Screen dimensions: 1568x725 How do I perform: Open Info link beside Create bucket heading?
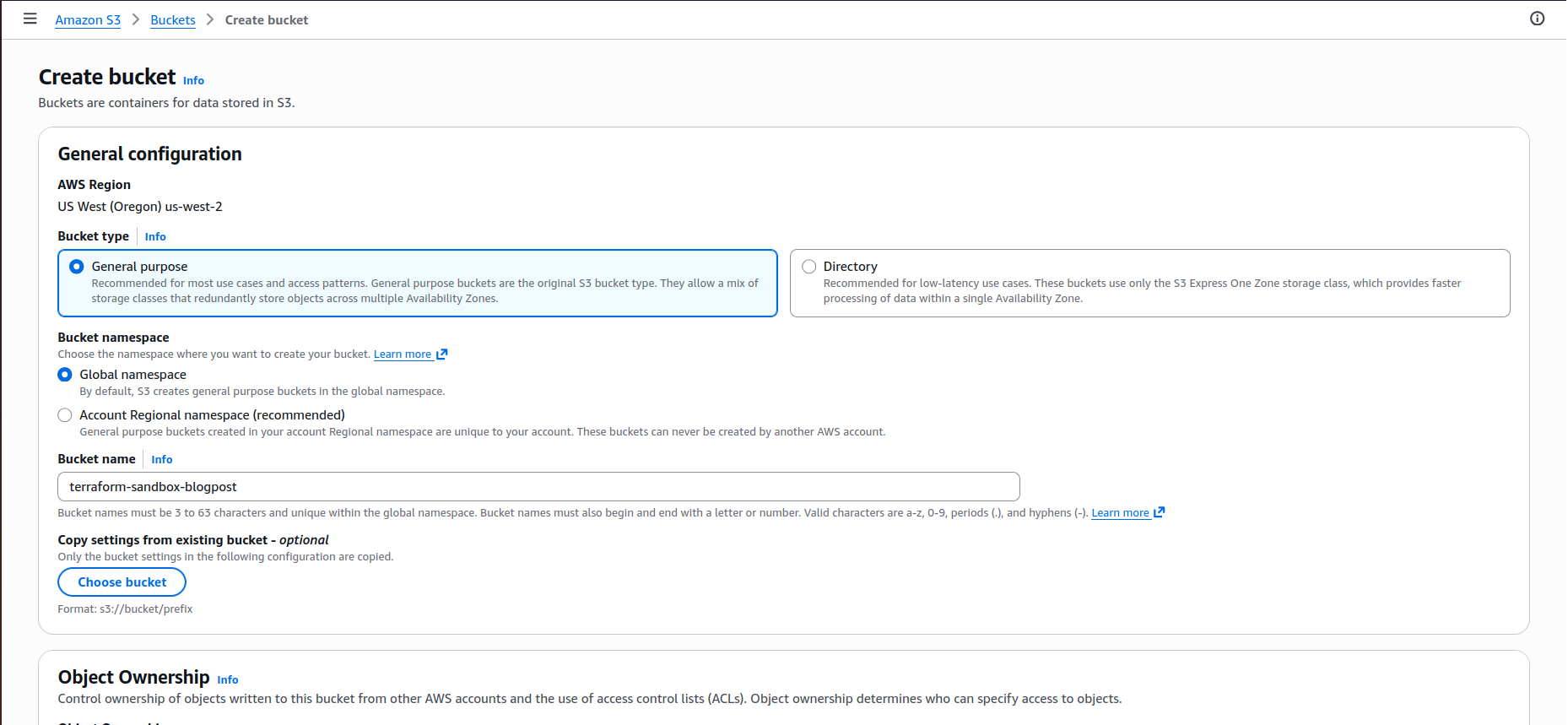(193, 81)
